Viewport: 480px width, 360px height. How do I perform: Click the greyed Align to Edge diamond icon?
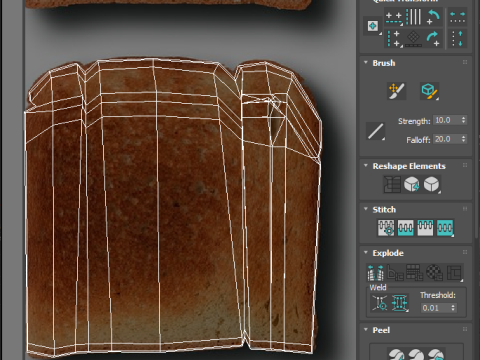click(x=414, y=39)
